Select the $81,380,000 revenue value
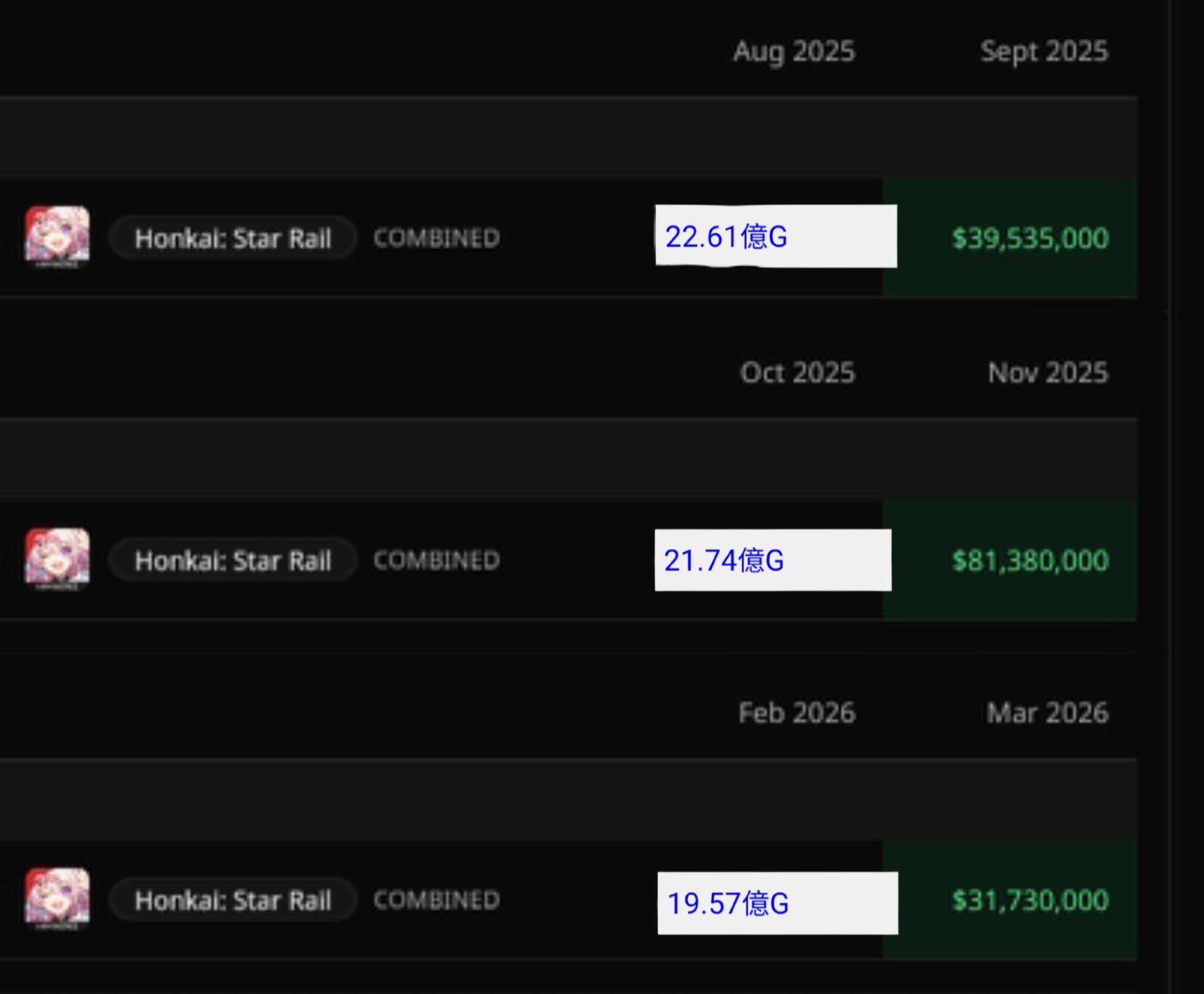 pos(1030,561)
